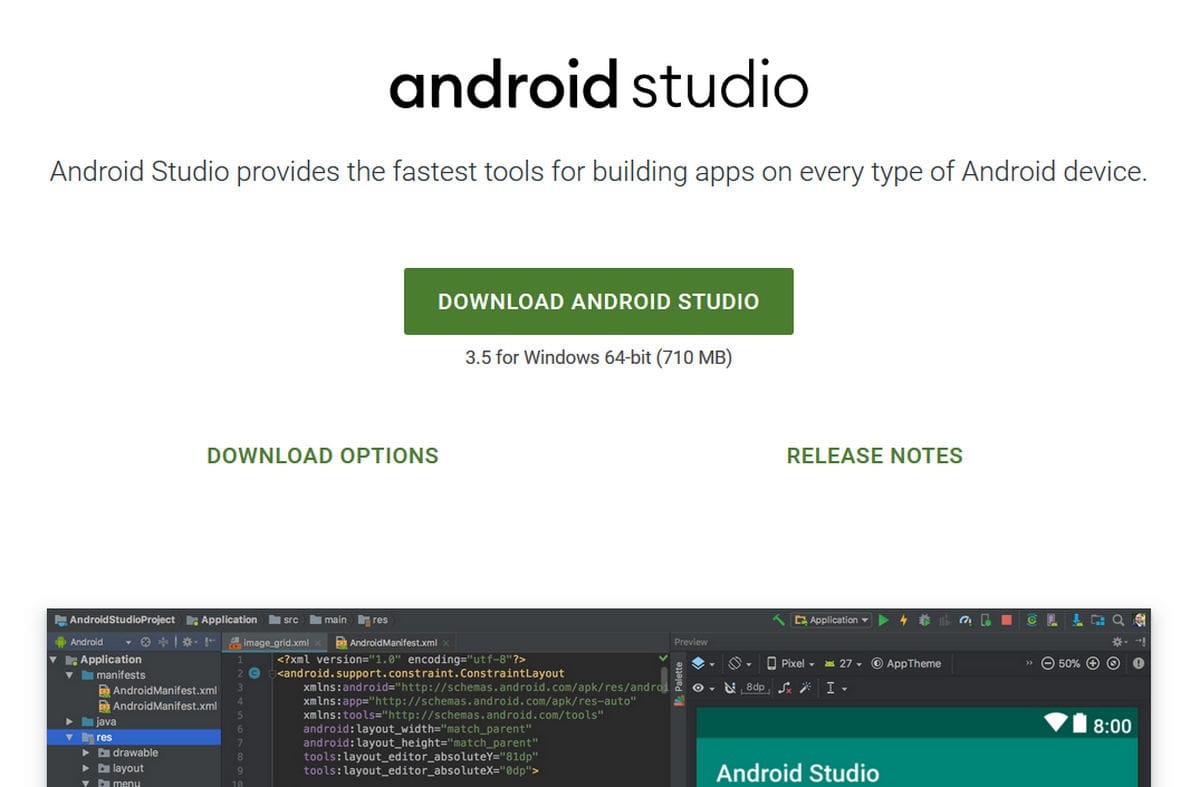Expand the drawable folder arrow
The height and width of the screenshot is (787, 1200).
pyautogui.click(x=86, y=752)
